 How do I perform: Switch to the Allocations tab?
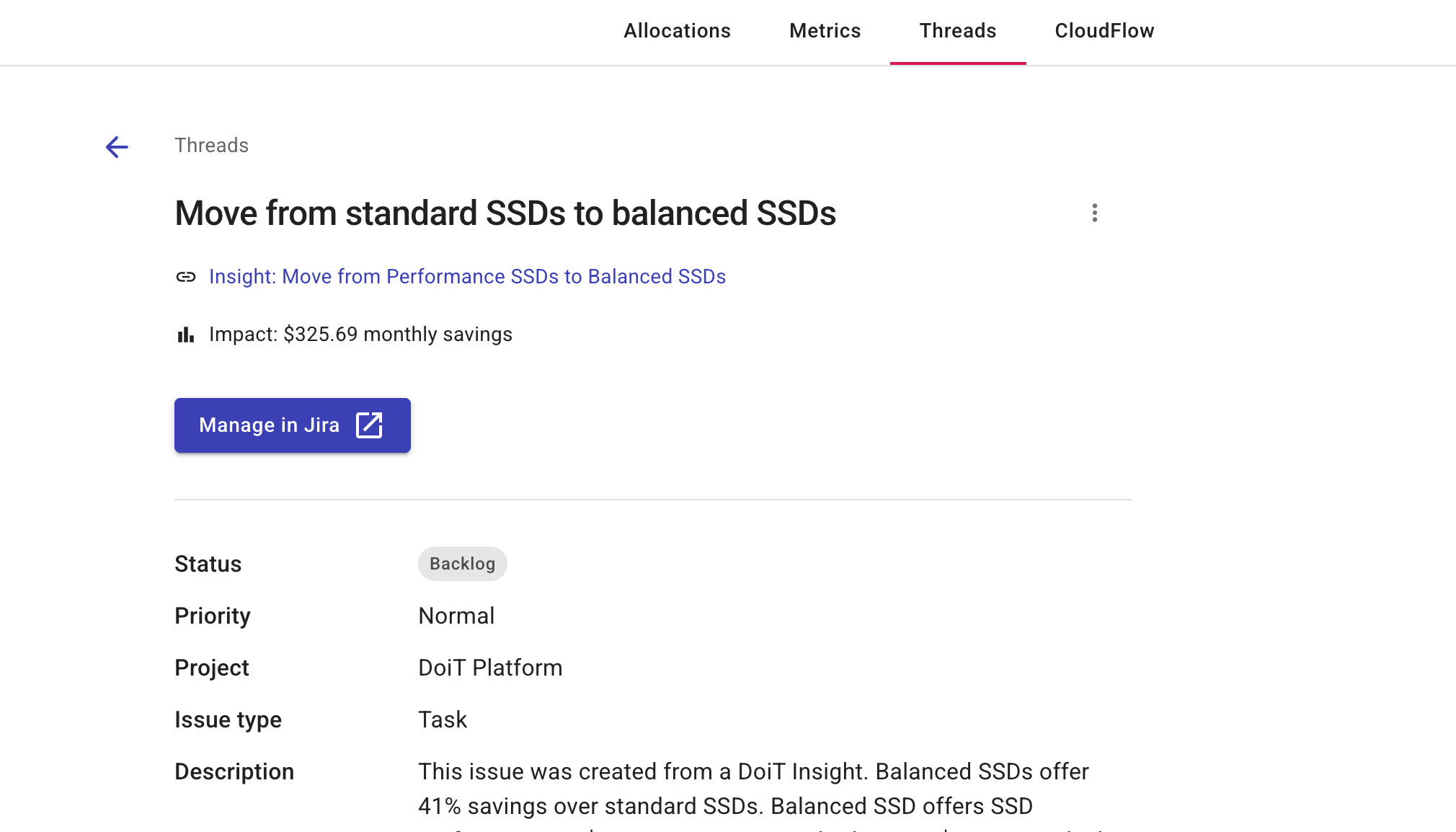677,31
